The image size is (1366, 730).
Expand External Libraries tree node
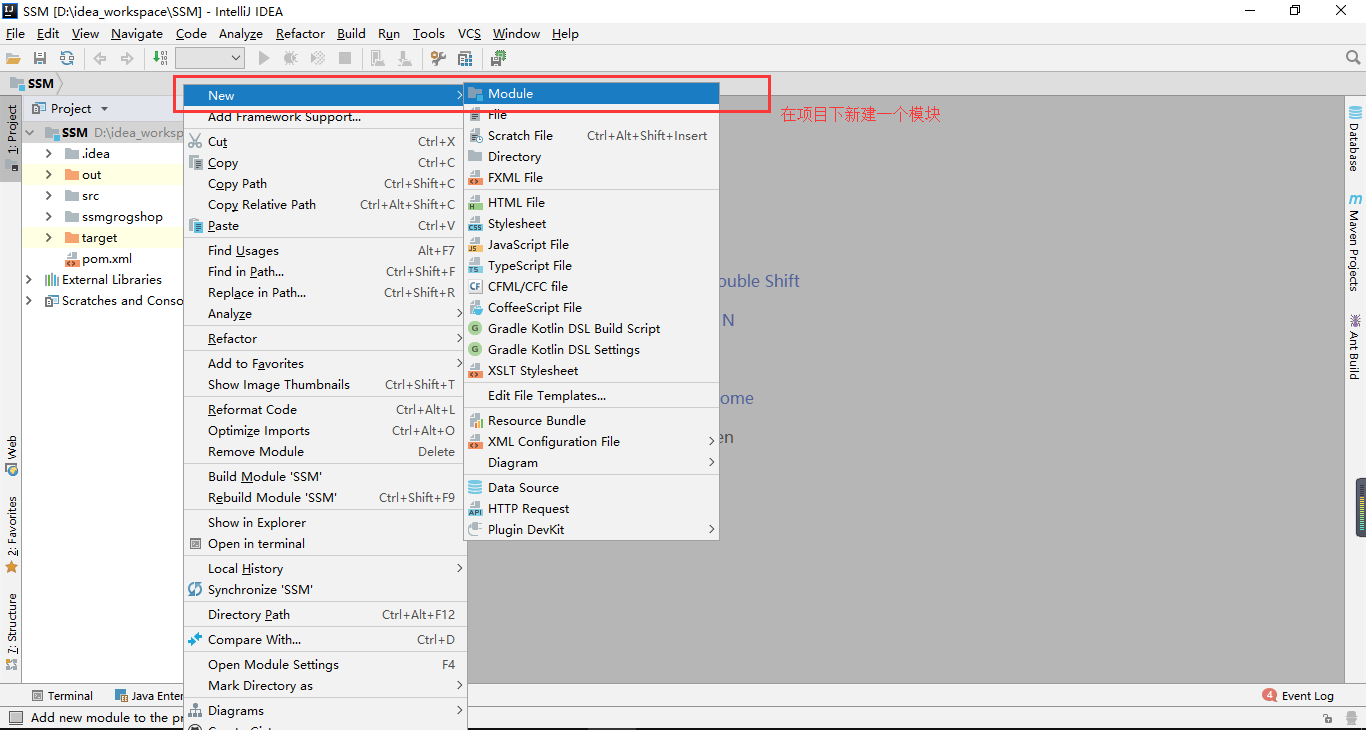[x=29, y=280]
